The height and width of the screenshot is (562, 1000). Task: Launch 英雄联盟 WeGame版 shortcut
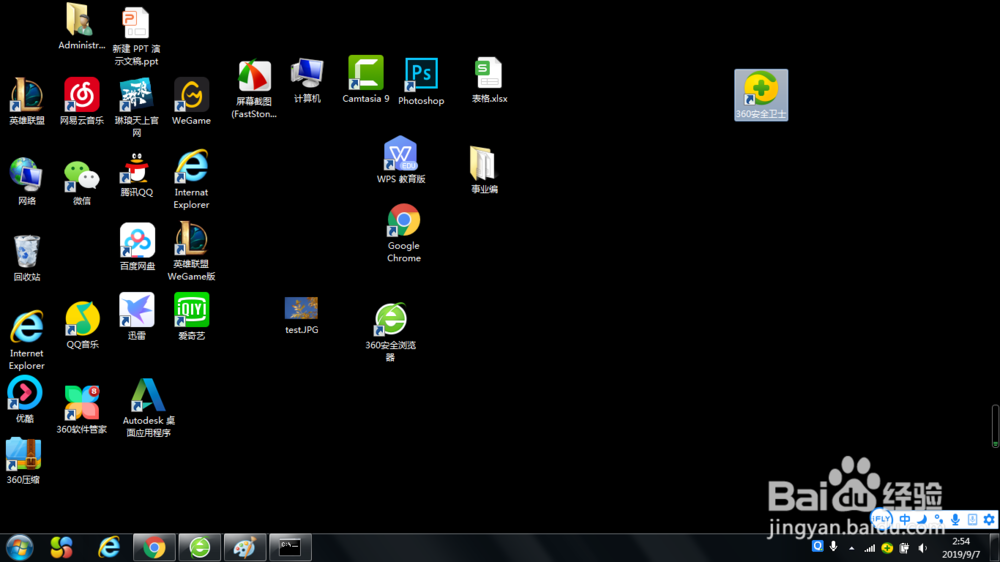pyautogui.click(x=191, y=251)
